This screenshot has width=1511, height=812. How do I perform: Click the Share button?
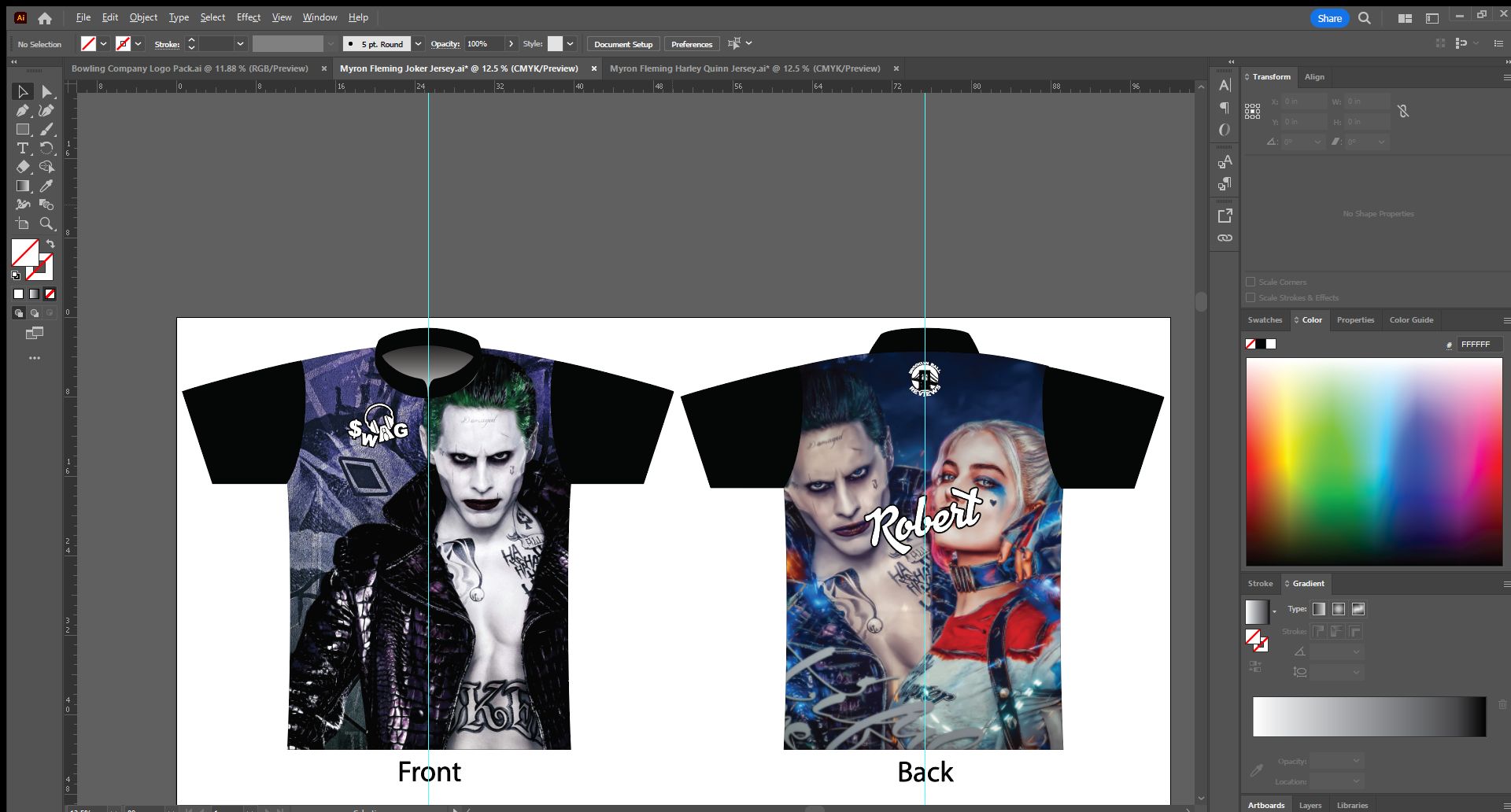click(x=1329, y=18)
